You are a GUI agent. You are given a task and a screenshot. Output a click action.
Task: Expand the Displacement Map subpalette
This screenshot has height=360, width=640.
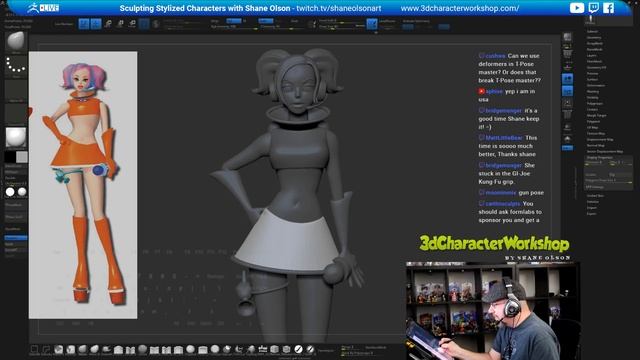[600, 140]
